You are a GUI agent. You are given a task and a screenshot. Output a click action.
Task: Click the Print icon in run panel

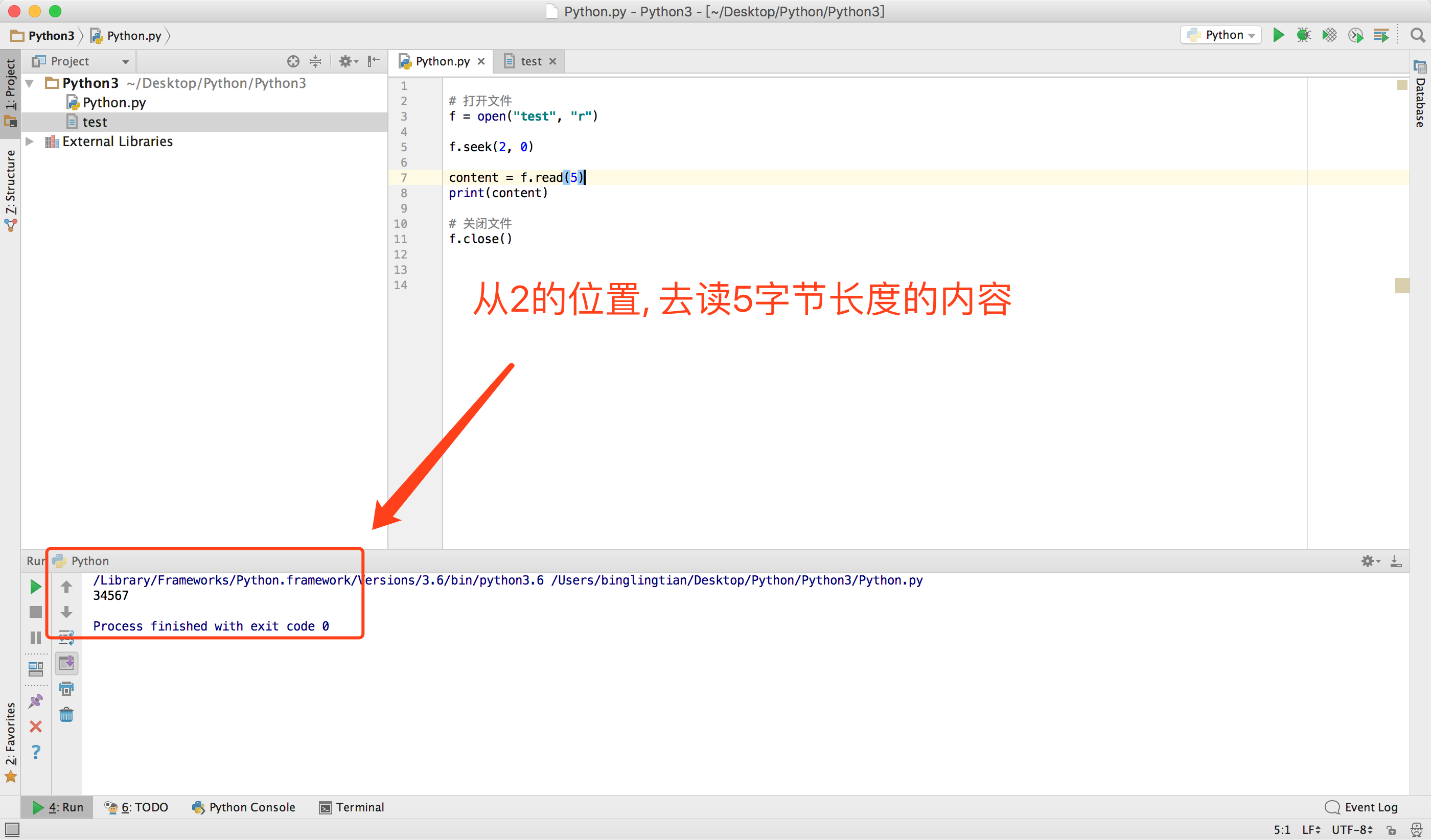point(66,689)
